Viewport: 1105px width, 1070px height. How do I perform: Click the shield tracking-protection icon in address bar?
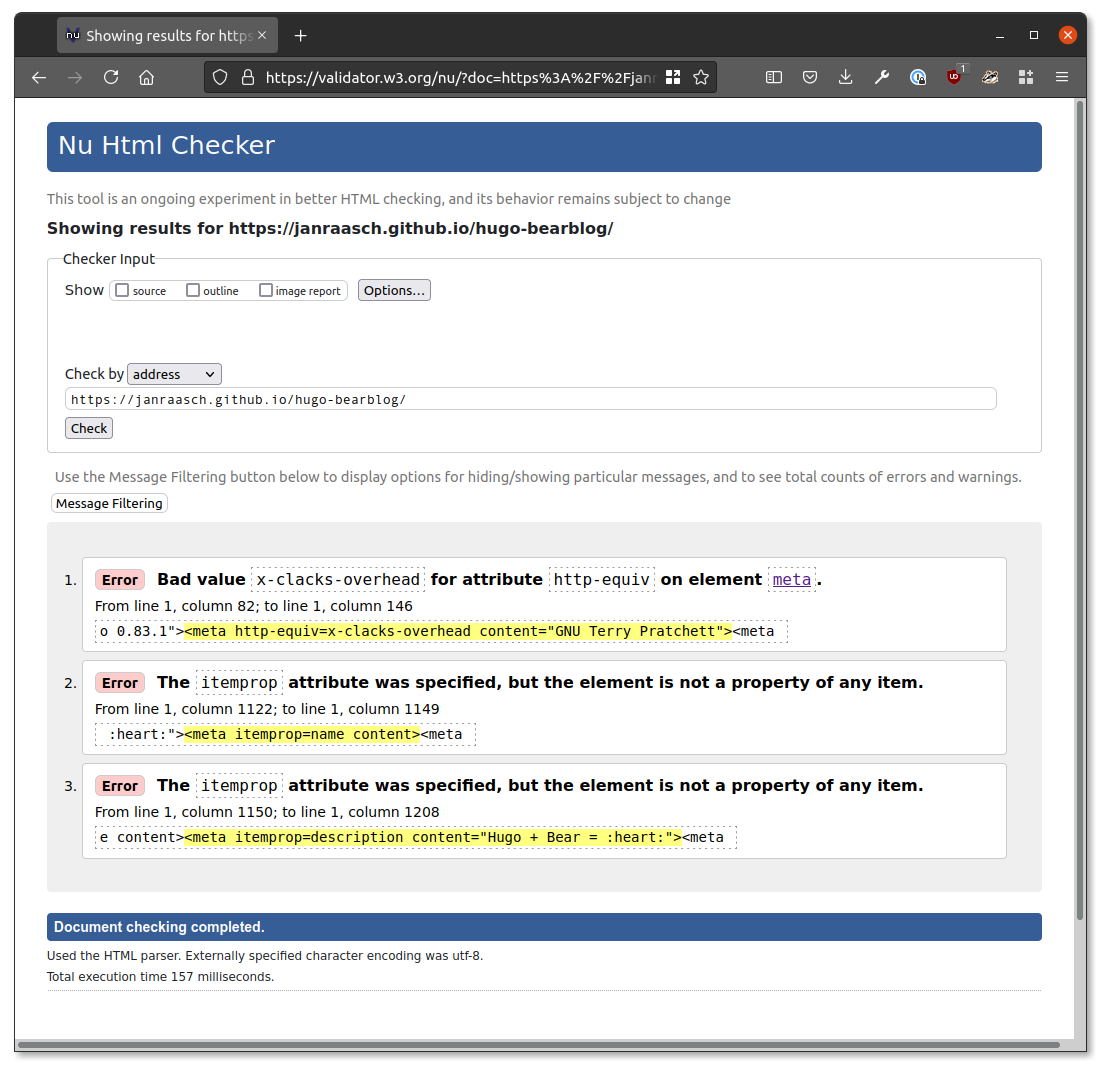coord(219,77)
